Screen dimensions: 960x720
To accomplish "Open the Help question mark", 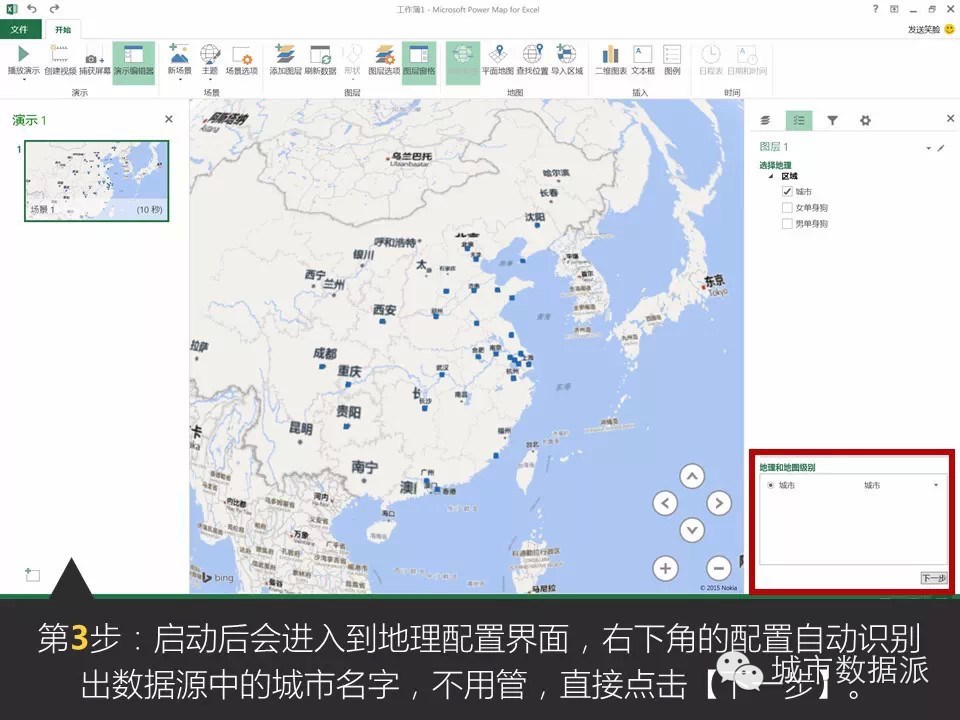I will pyautogui.click(x=876, y=9).
